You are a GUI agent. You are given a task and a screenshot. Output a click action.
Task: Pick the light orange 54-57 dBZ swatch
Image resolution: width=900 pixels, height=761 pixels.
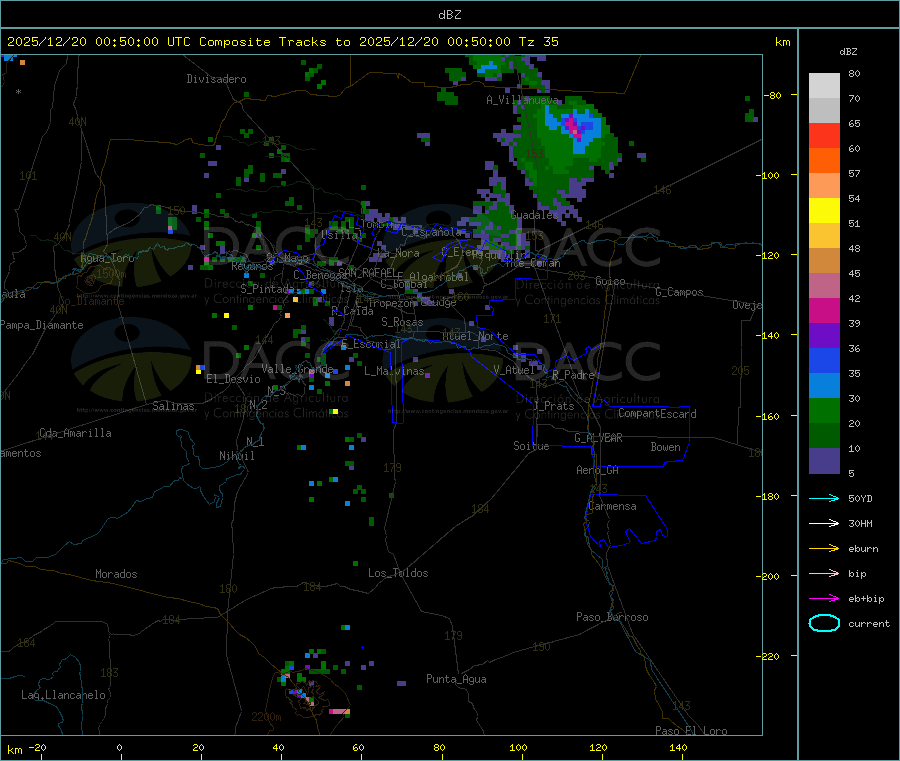(824, 185)
